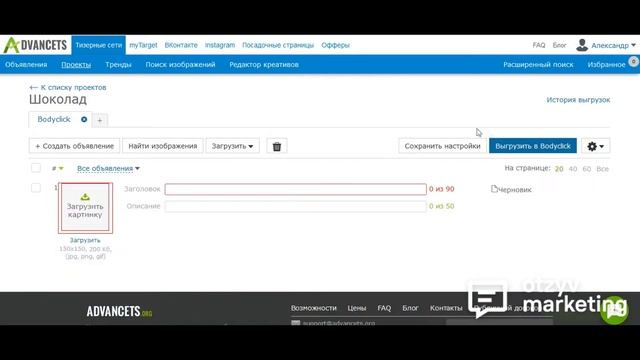This screenshot has height=360, width=640.
Task: Open Блог link in header
Action: [560, 45]
